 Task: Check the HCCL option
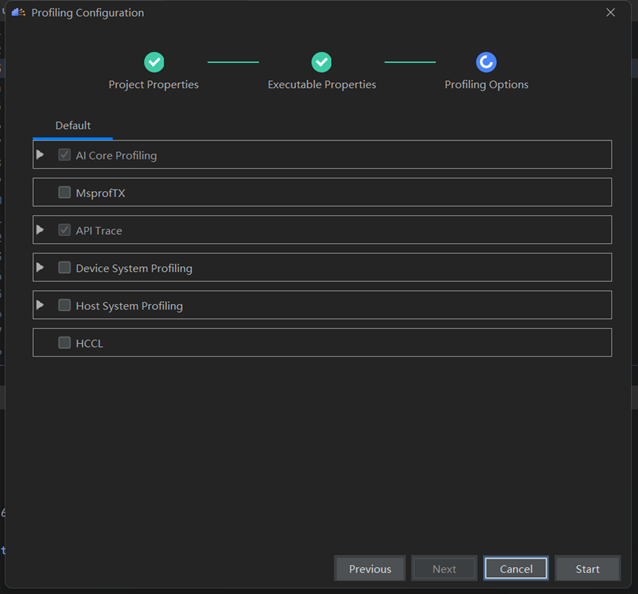point(65,343)
